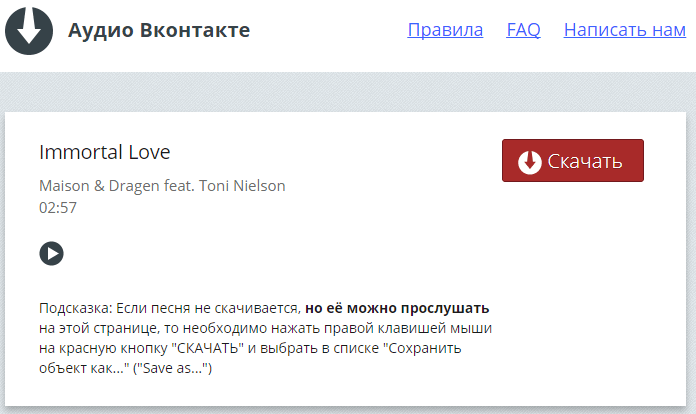The image size is (696, 414).
Task: Click the word "Подсказка" in the hint
Action: pos(72,307)
